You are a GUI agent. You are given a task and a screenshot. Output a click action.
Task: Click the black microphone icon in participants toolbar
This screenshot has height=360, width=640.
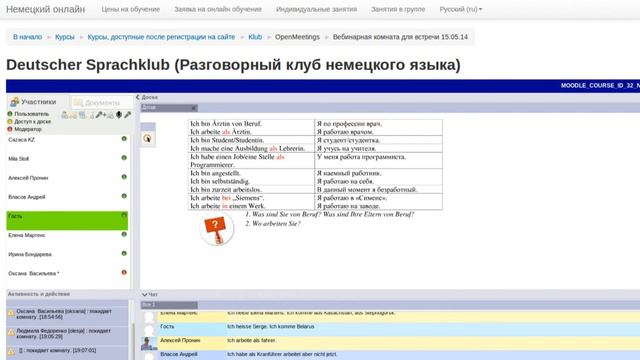(x=119, y=115)
